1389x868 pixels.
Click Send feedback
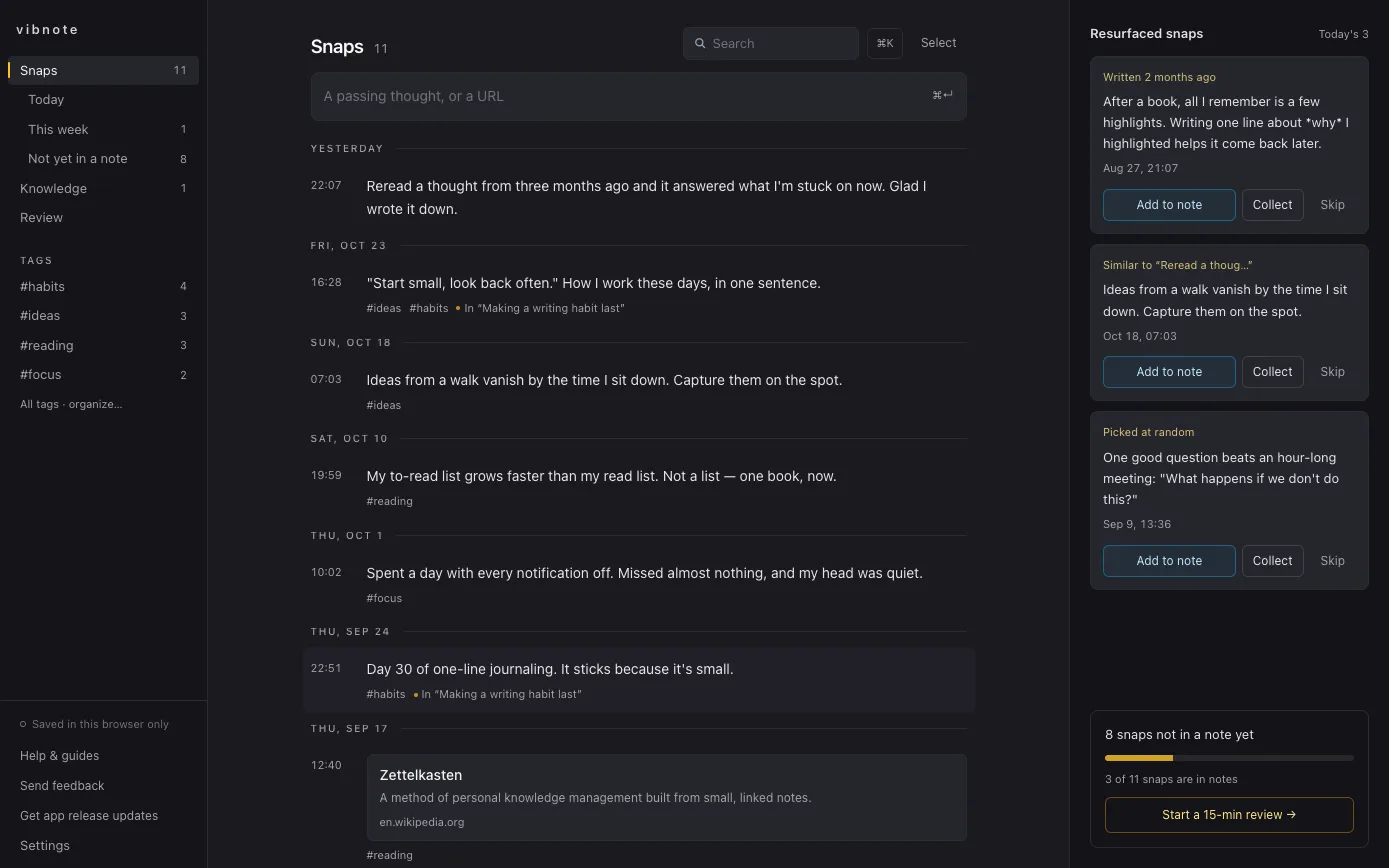pos(62,786)
